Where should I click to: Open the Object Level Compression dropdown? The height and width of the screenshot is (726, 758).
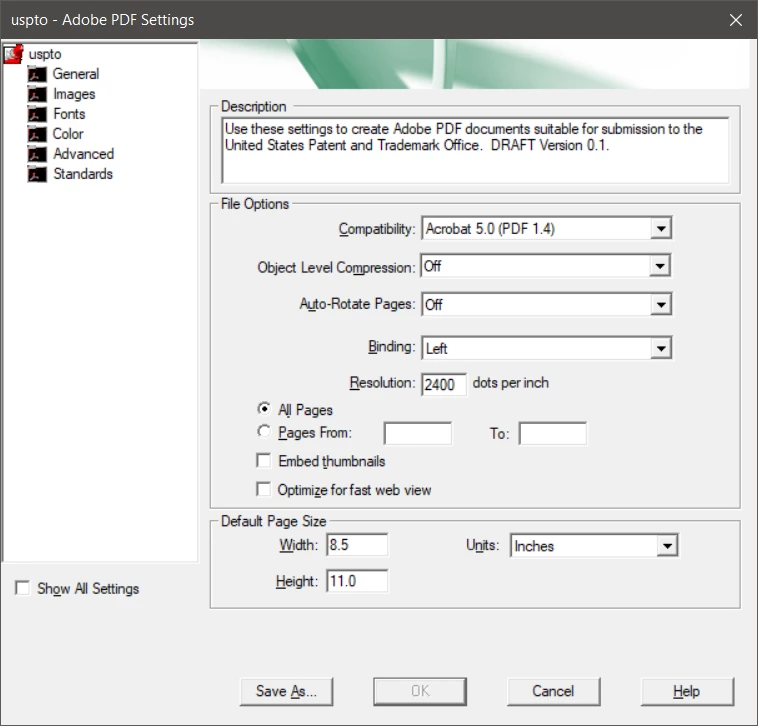546,266
